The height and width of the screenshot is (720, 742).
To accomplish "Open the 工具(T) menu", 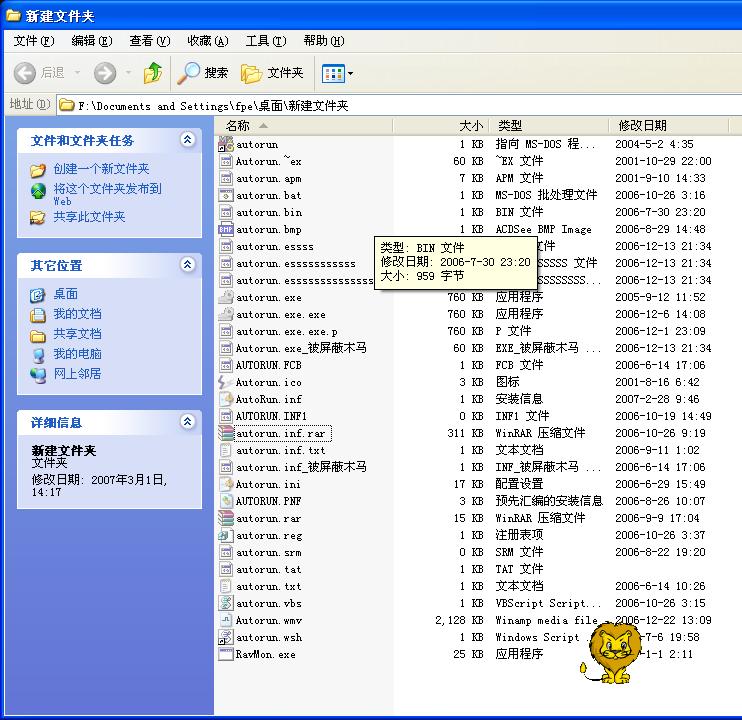I will click(x=266, y=41).
